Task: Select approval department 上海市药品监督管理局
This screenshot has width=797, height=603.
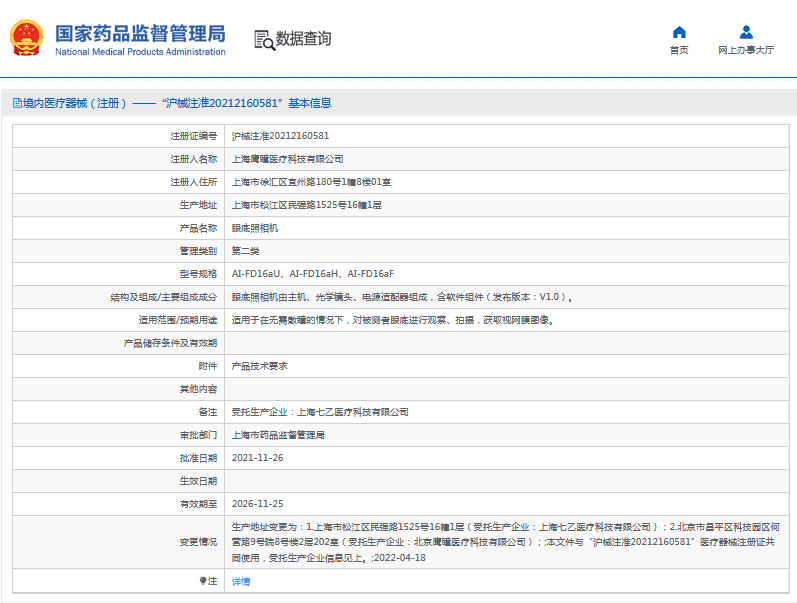Action: [279, 435]
